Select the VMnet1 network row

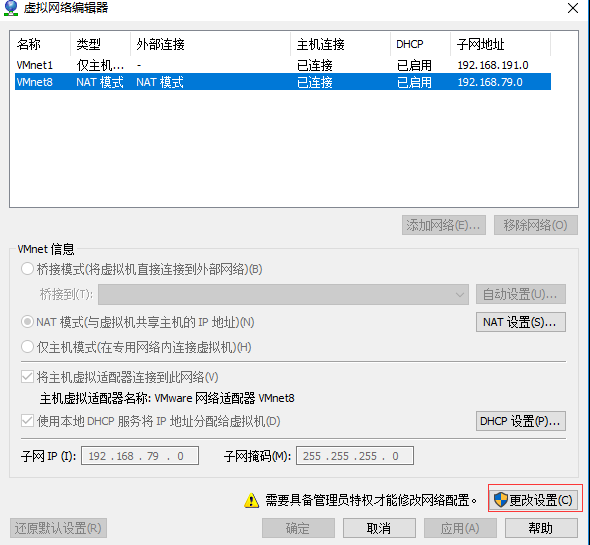[x=283, y=65]
